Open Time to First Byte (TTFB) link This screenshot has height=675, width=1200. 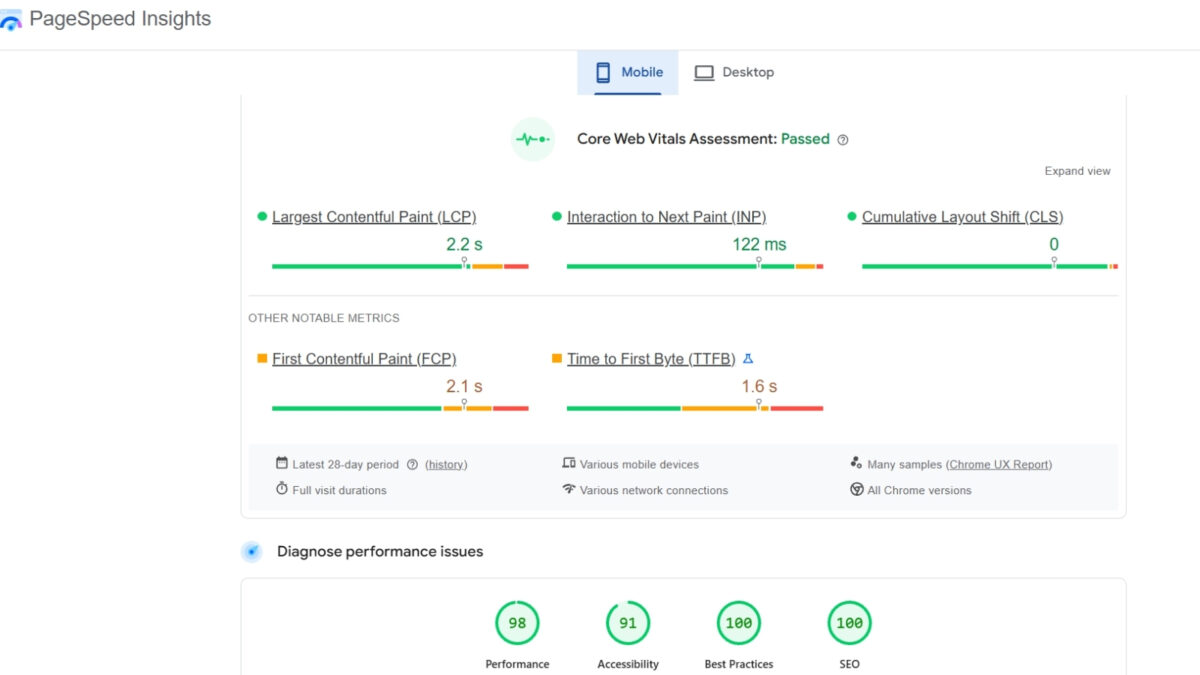651,359
